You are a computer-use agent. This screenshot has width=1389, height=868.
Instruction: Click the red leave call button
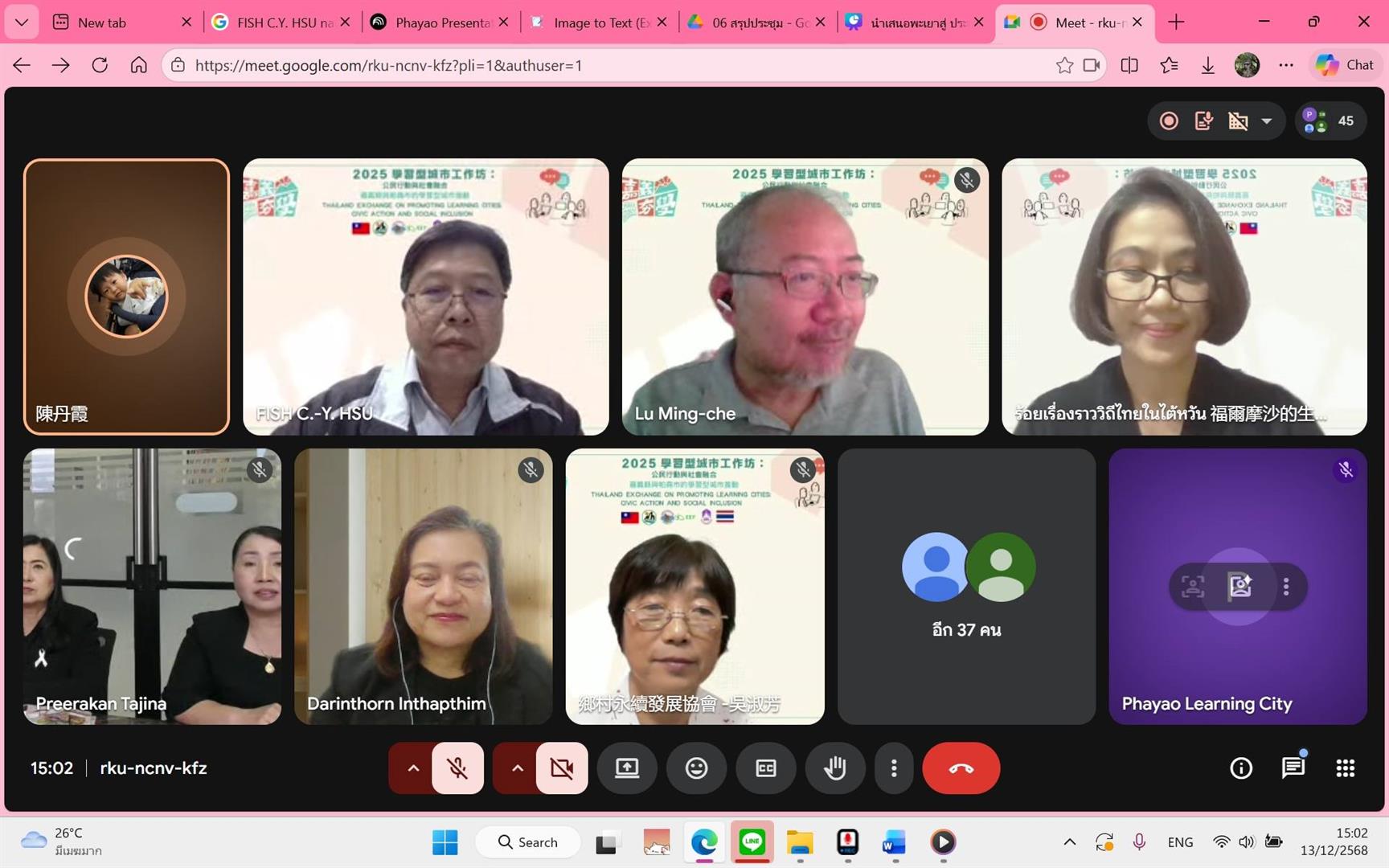point(961,768)
